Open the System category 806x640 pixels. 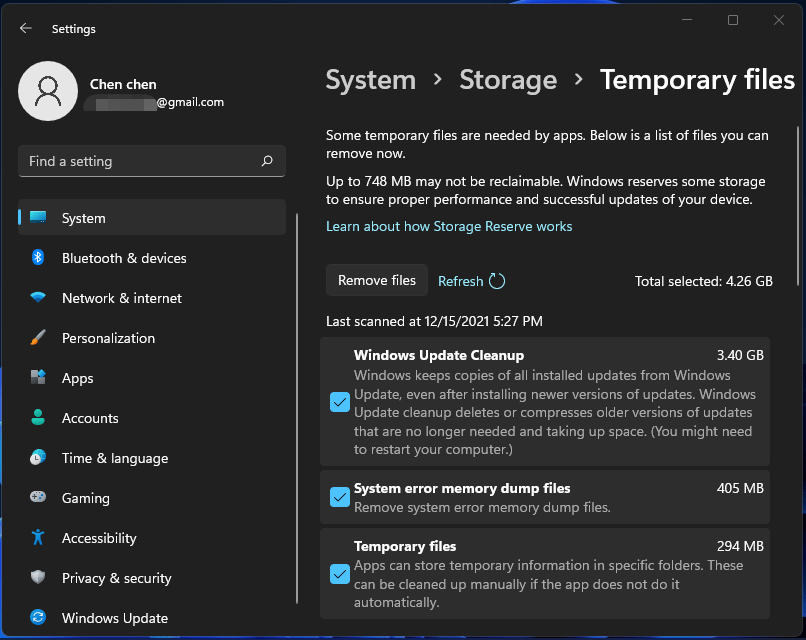point(152,217)
